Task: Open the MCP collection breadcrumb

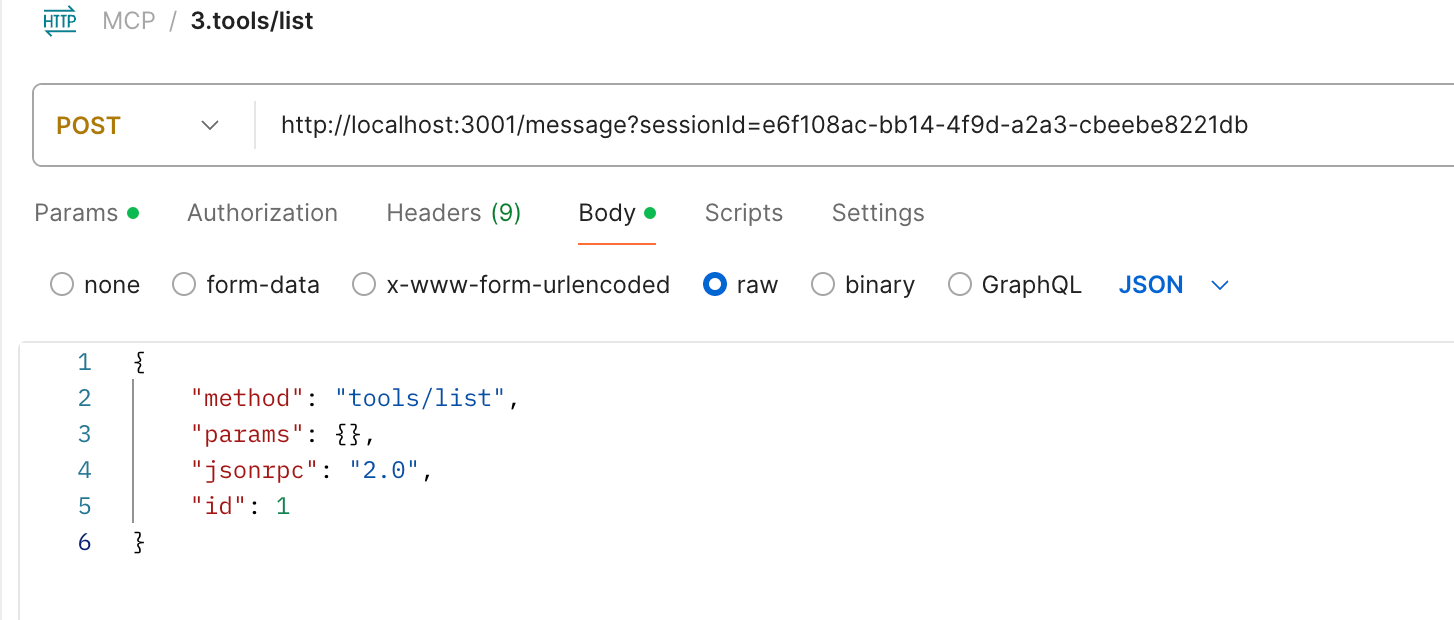Action: (129, 21)
